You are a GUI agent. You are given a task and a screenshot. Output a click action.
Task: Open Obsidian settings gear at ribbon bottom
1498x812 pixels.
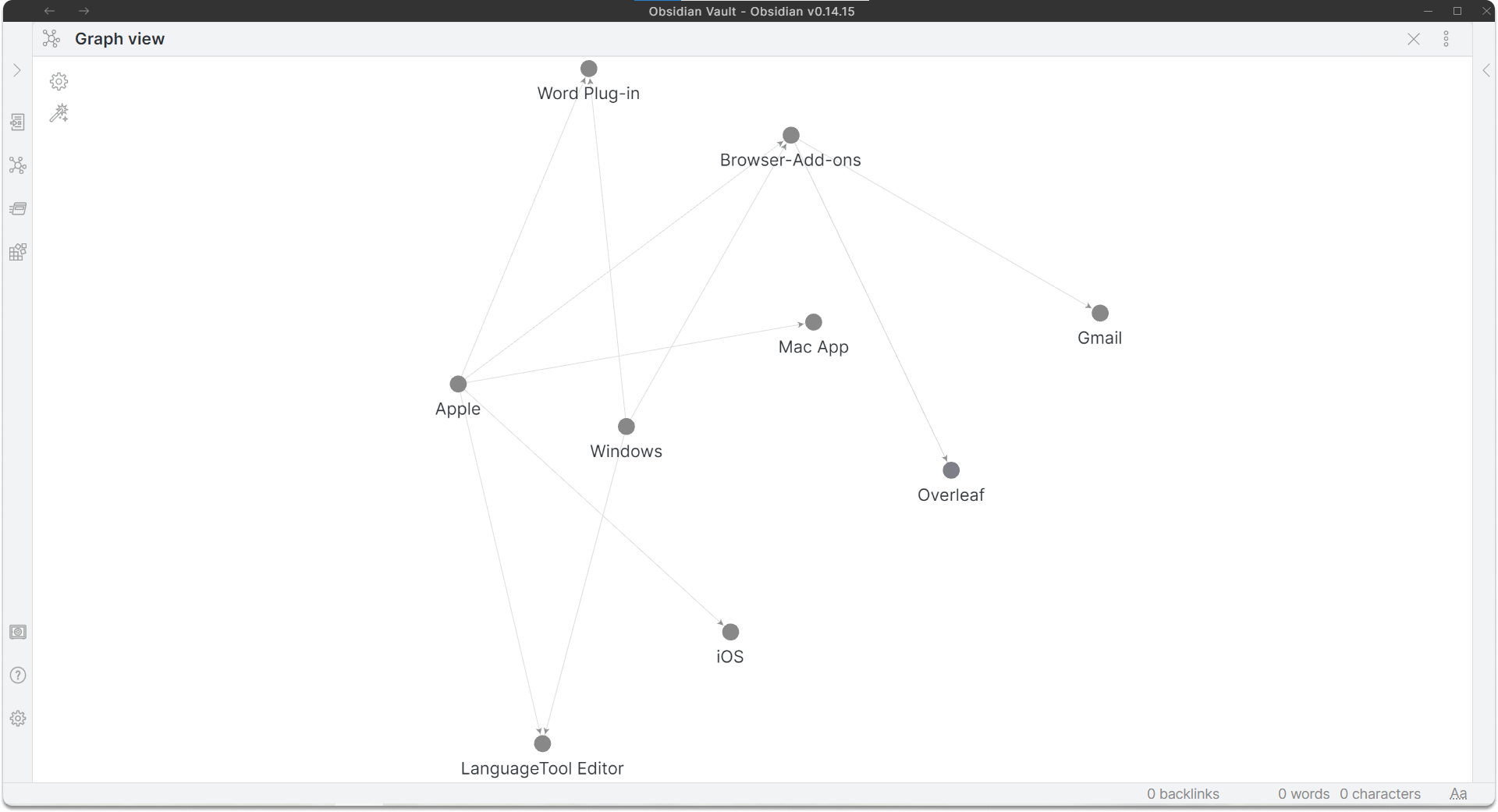(x=18, y=718)
